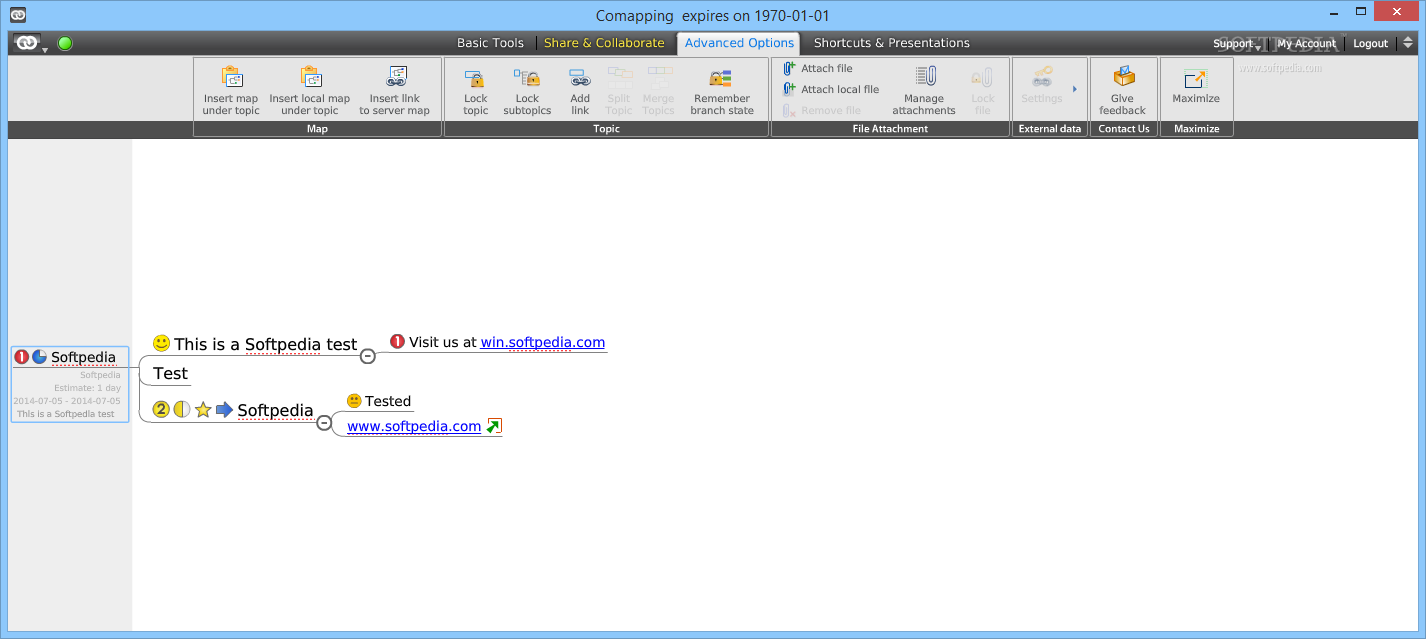Click 'Estimate: 1 day' in root topic
Screen dimensions: 1426x639
tap(88, 388)
